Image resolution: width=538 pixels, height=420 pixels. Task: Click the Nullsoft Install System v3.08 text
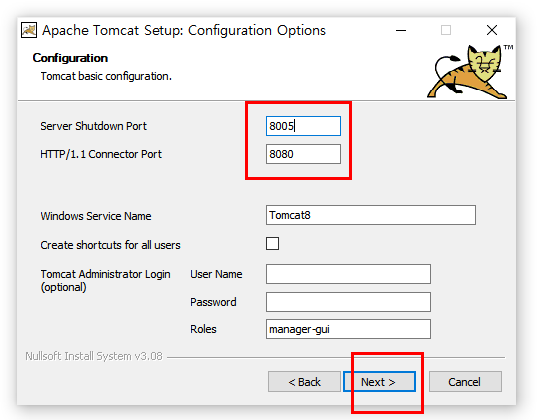(94, 356)
